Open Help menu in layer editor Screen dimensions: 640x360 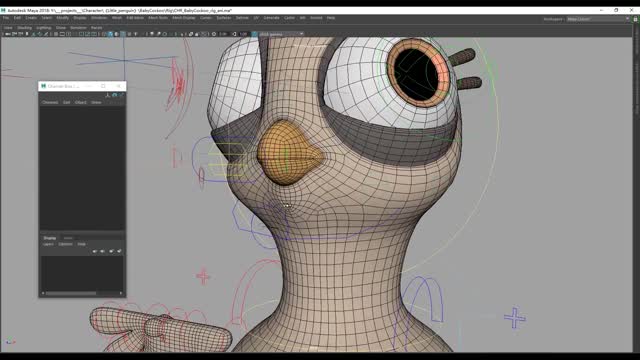point(82,244)
